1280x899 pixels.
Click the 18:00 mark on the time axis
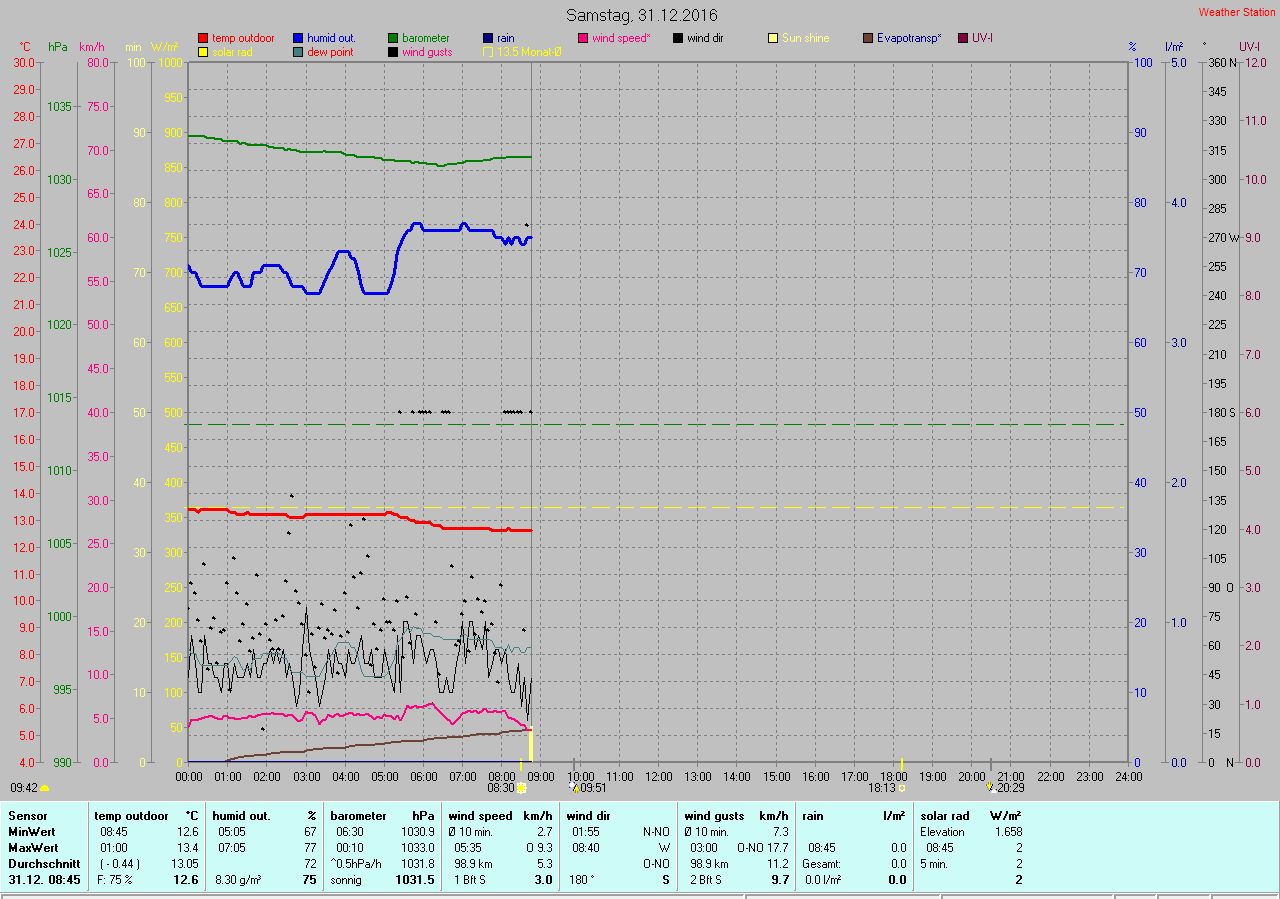tap(894, 776)
